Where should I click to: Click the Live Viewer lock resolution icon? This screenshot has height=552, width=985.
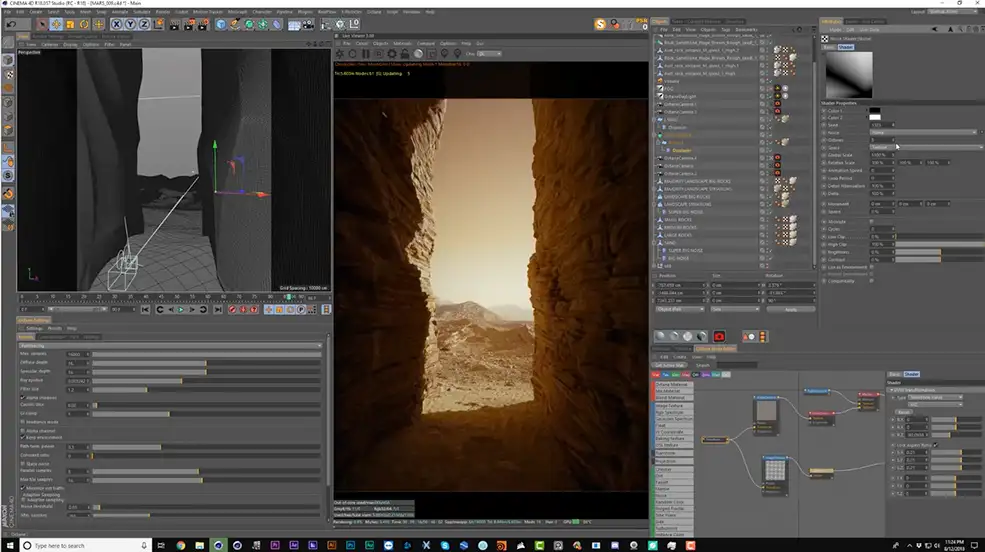[405, 53]
